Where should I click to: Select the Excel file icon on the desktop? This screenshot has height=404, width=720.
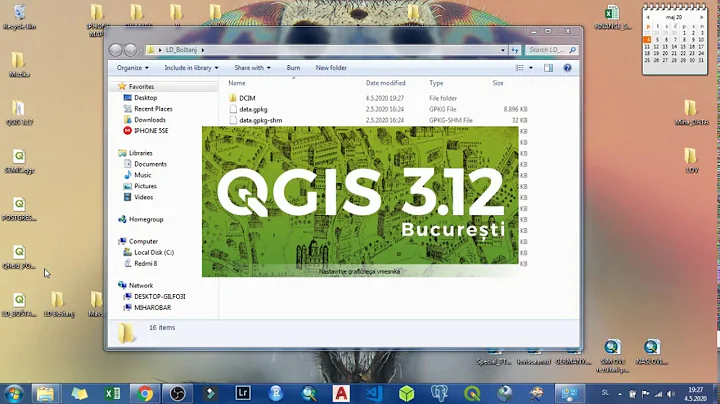click(612, 17)
